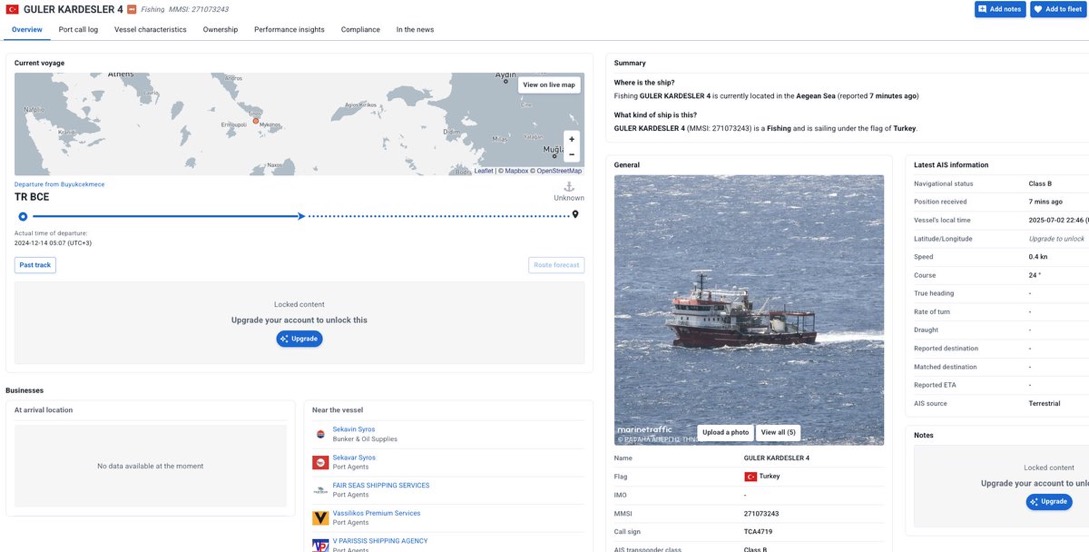Go to the Compliance tab

pyautogui.click(x=360, y=30)
